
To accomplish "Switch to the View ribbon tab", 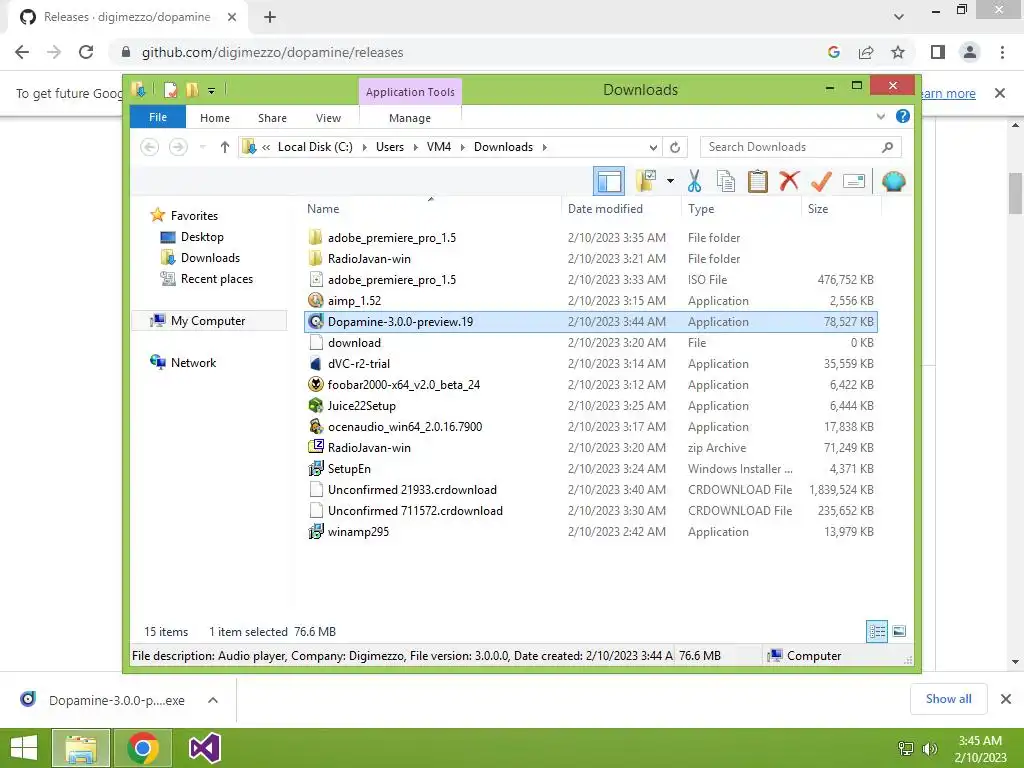I will click(328, 118).
